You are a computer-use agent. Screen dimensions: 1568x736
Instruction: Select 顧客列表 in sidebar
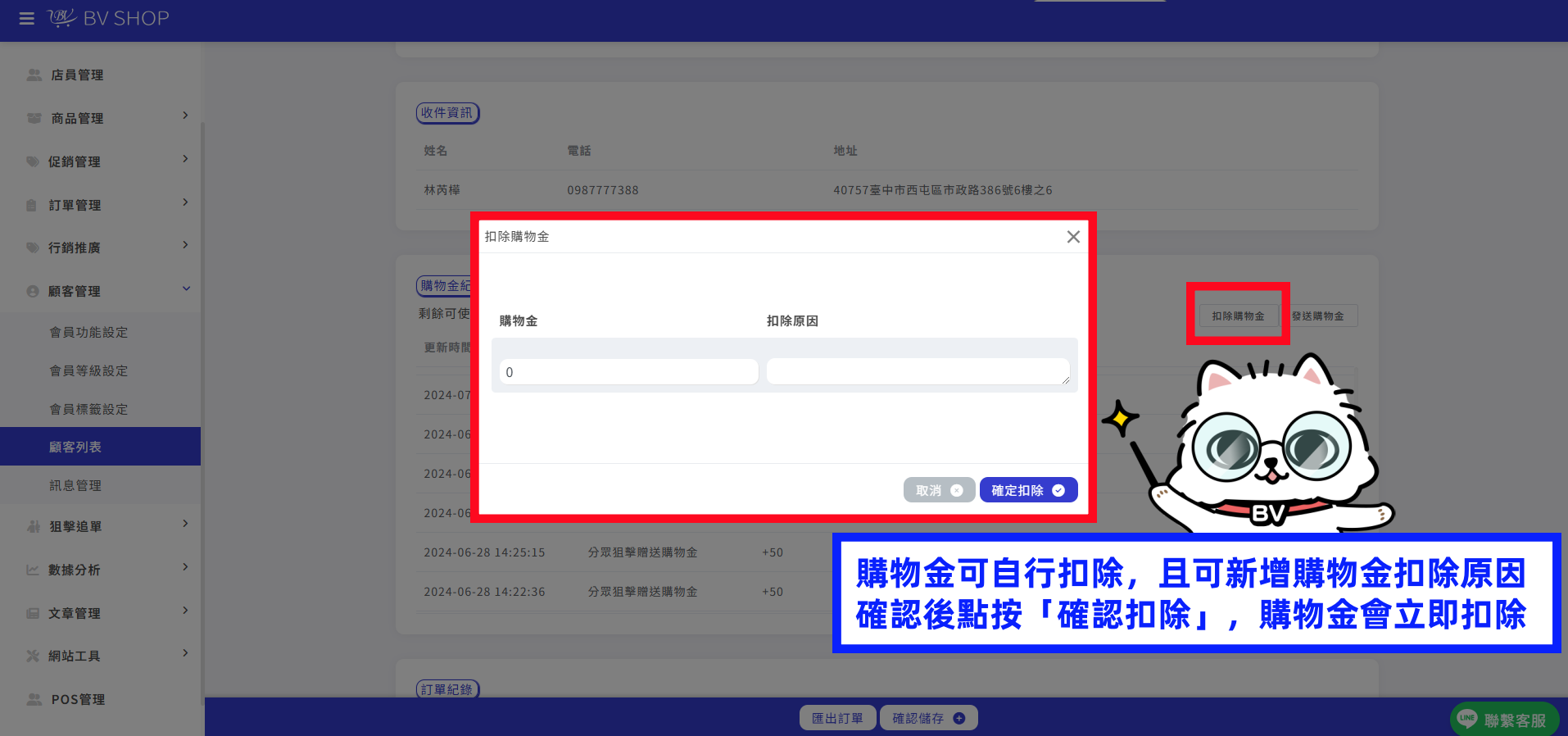(100, 447)
